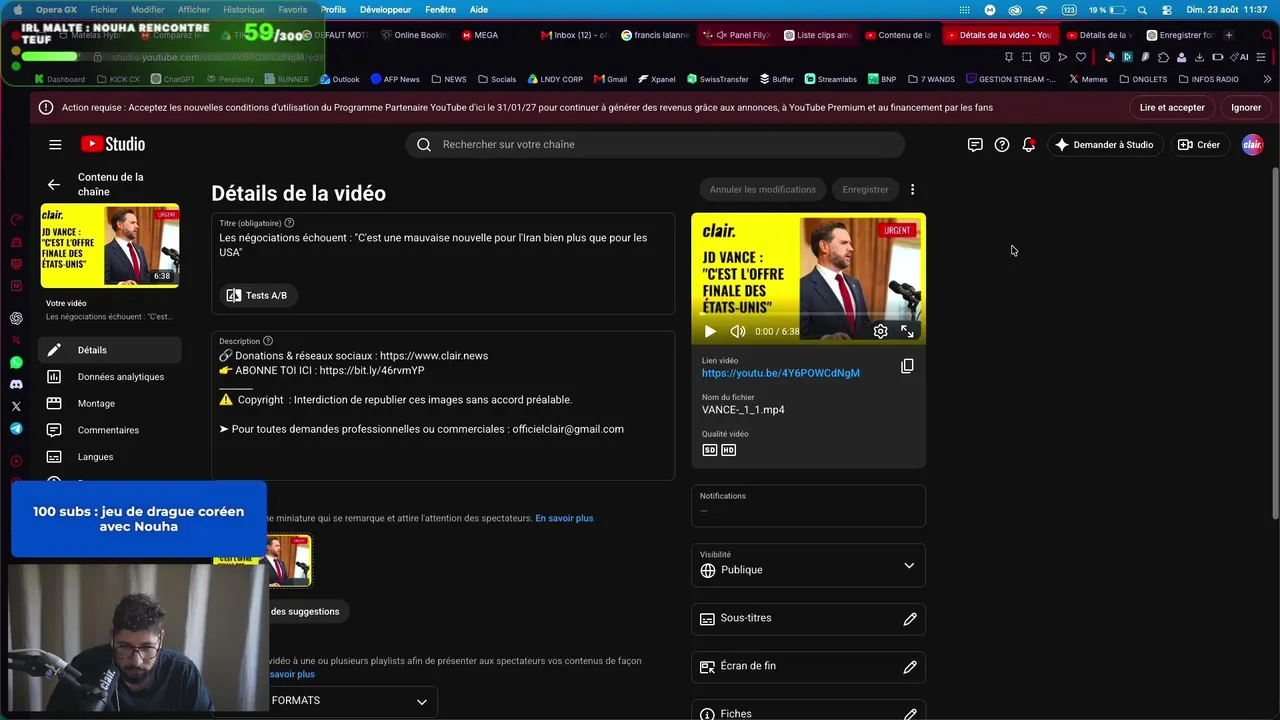
Task: Switch to the Inbox (12) browser tab
Action: (x=574, y=35)
